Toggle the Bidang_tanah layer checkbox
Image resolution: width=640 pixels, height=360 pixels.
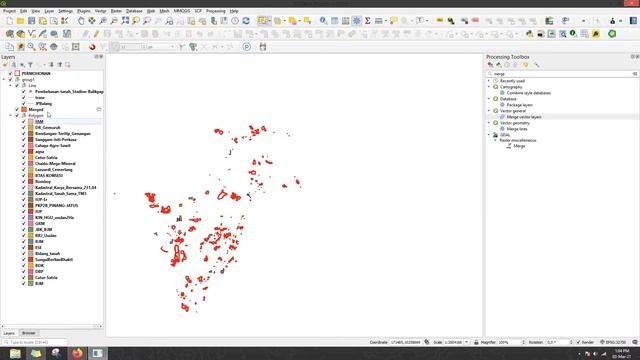click(x=24, y=253)
